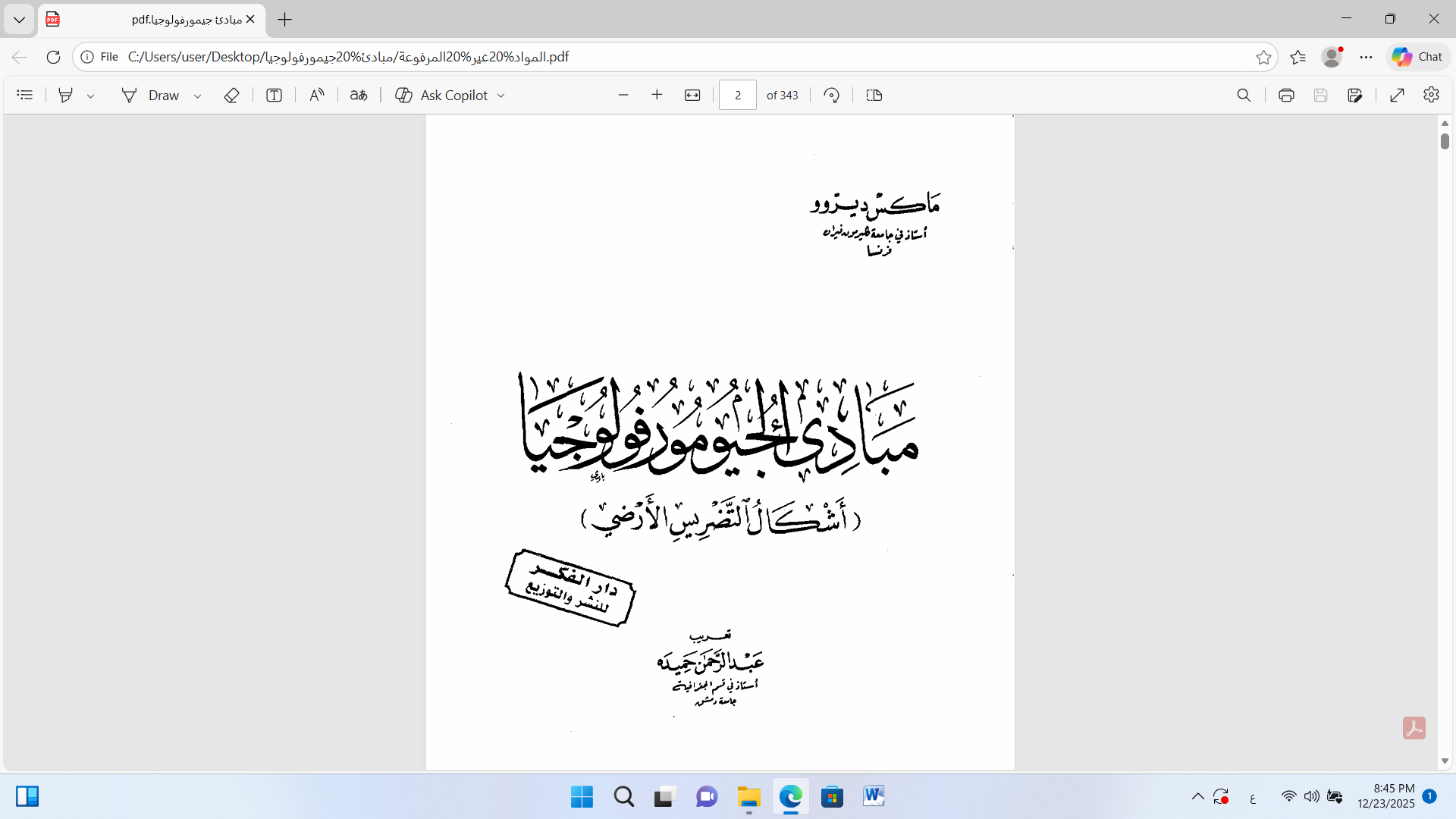Viewport: 1456px width, 819px height.
Task: Toggle page view layout
Action: click(874, 95)
